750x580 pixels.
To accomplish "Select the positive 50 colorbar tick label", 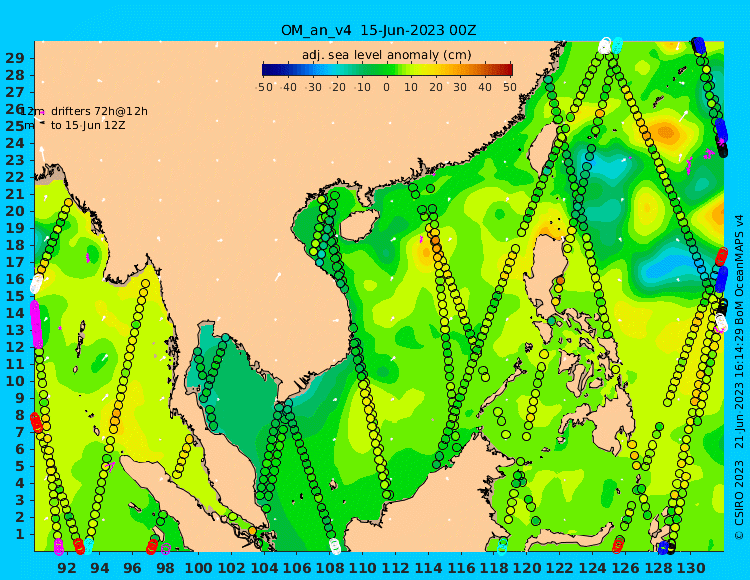I will 509,87.
